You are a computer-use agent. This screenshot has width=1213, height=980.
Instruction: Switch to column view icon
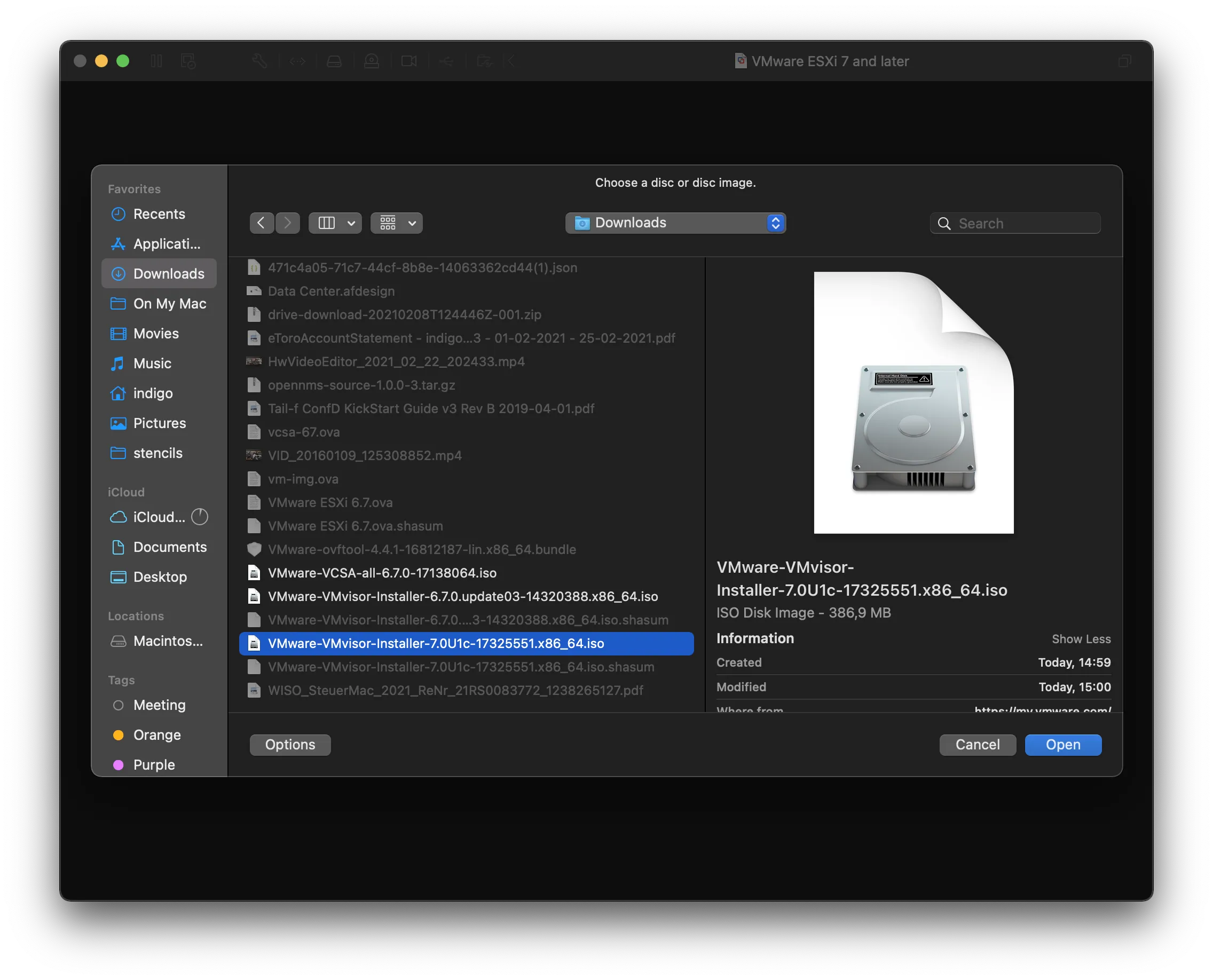pos(326,223)
